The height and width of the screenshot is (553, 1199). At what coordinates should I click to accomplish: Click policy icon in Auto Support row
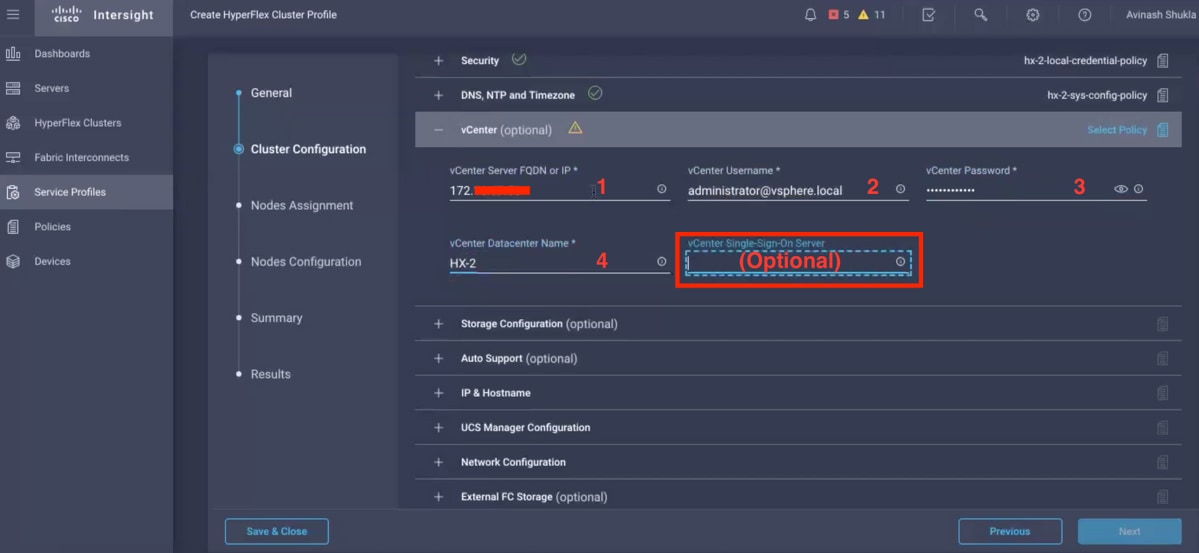[x=1162, y=358]
